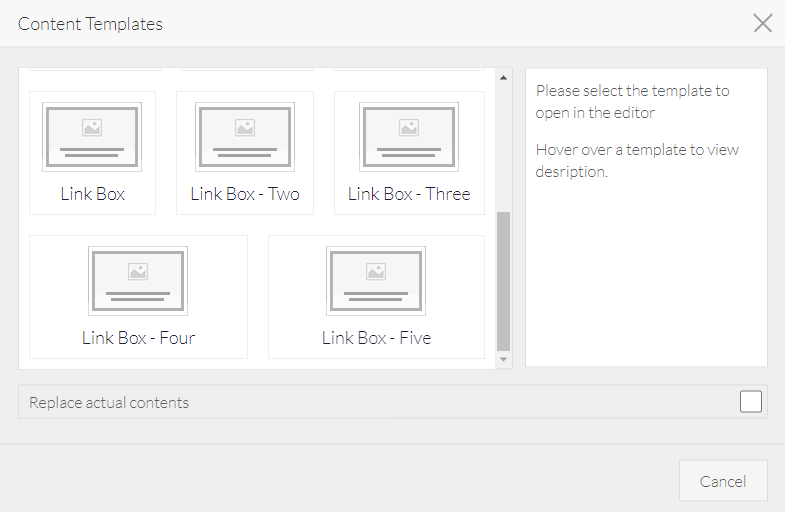The image size is (785, 512).
Task: Click the 'Link Box' template name
Action: tap(93, 194)
